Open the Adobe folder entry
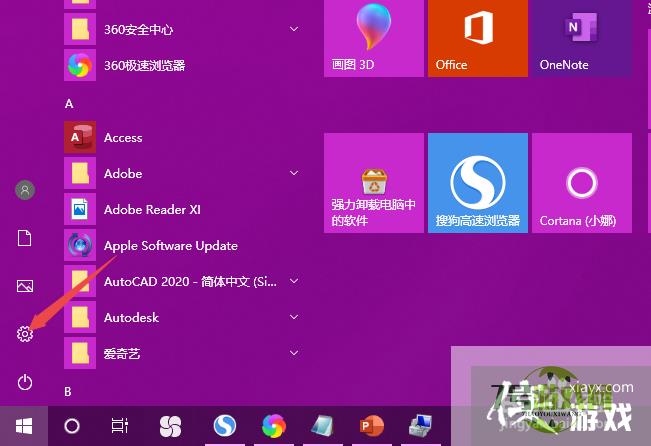The height and width of the screenshot is (446, 651). (x=183, y=173)
